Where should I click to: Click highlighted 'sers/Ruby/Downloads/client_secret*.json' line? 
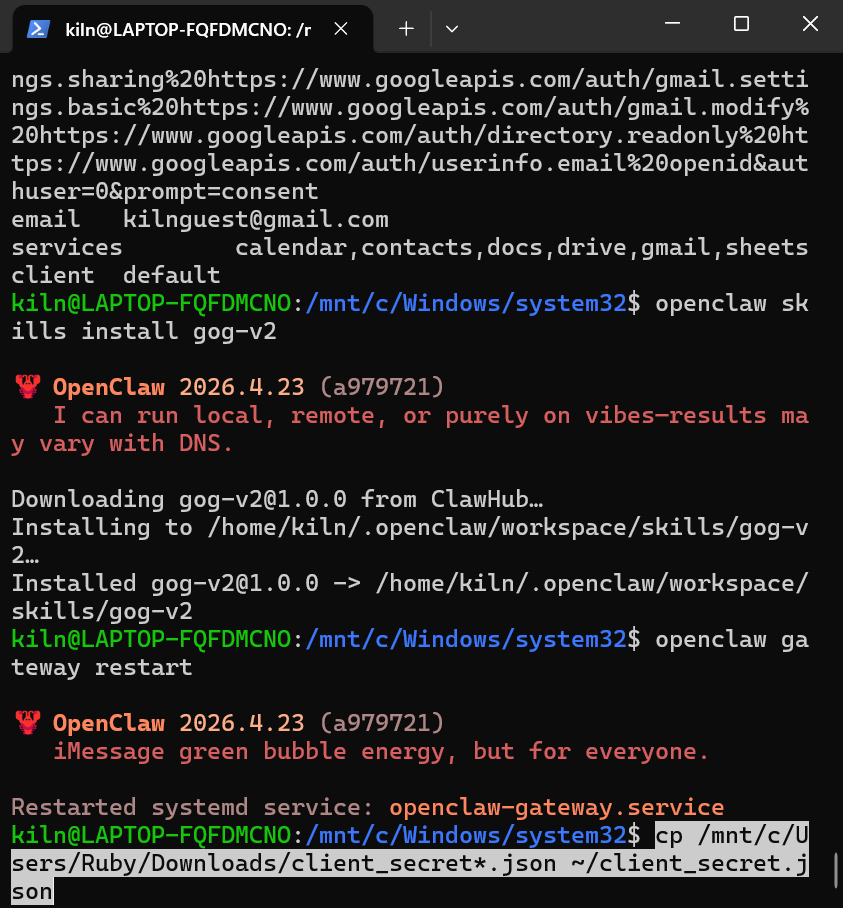coord(410,863)
